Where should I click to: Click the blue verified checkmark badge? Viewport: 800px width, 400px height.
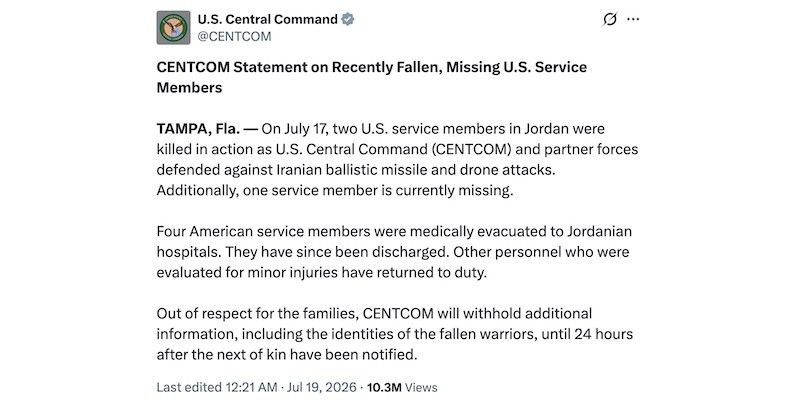coord(348,20)
